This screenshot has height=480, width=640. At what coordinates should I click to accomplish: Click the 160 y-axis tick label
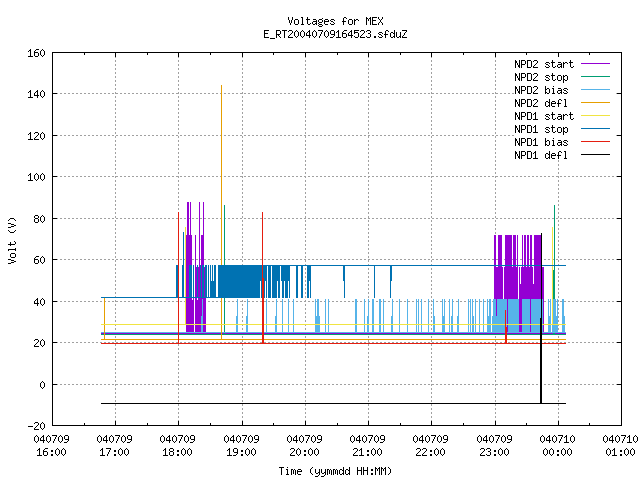[x=36, y=53]
